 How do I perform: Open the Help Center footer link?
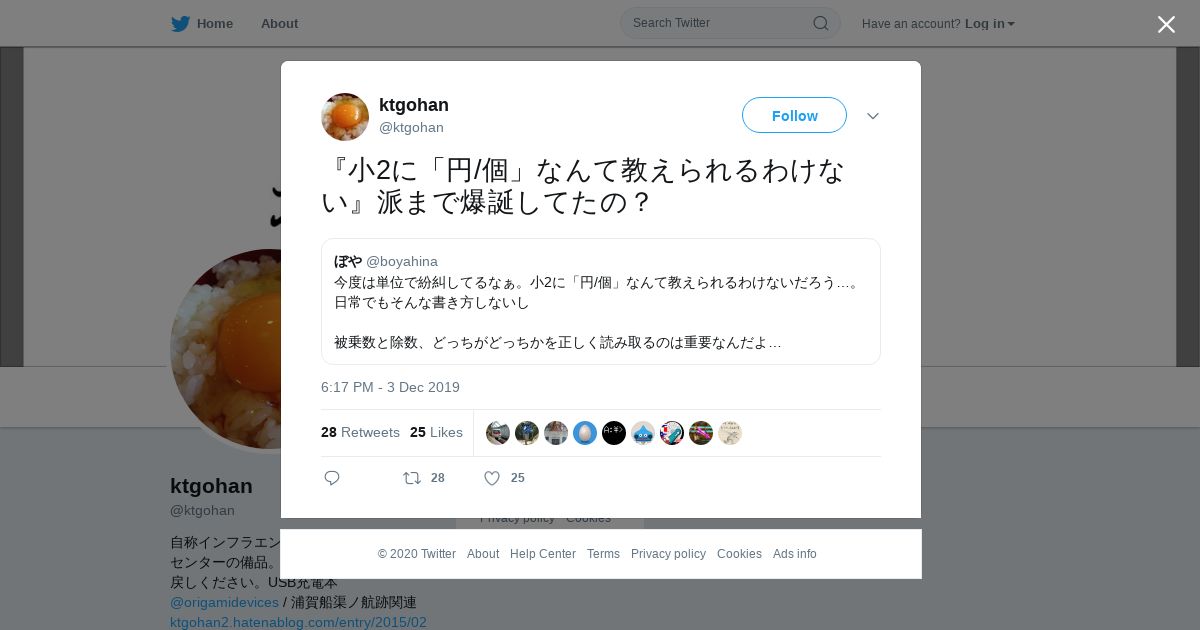tap(543, 554)
